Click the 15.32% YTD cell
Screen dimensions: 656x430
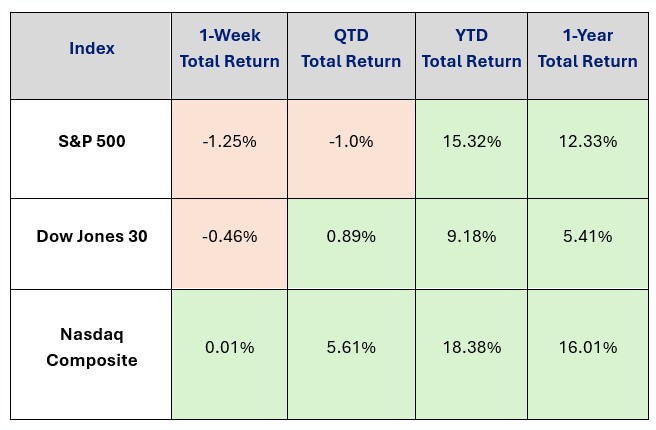click(471, 142)
